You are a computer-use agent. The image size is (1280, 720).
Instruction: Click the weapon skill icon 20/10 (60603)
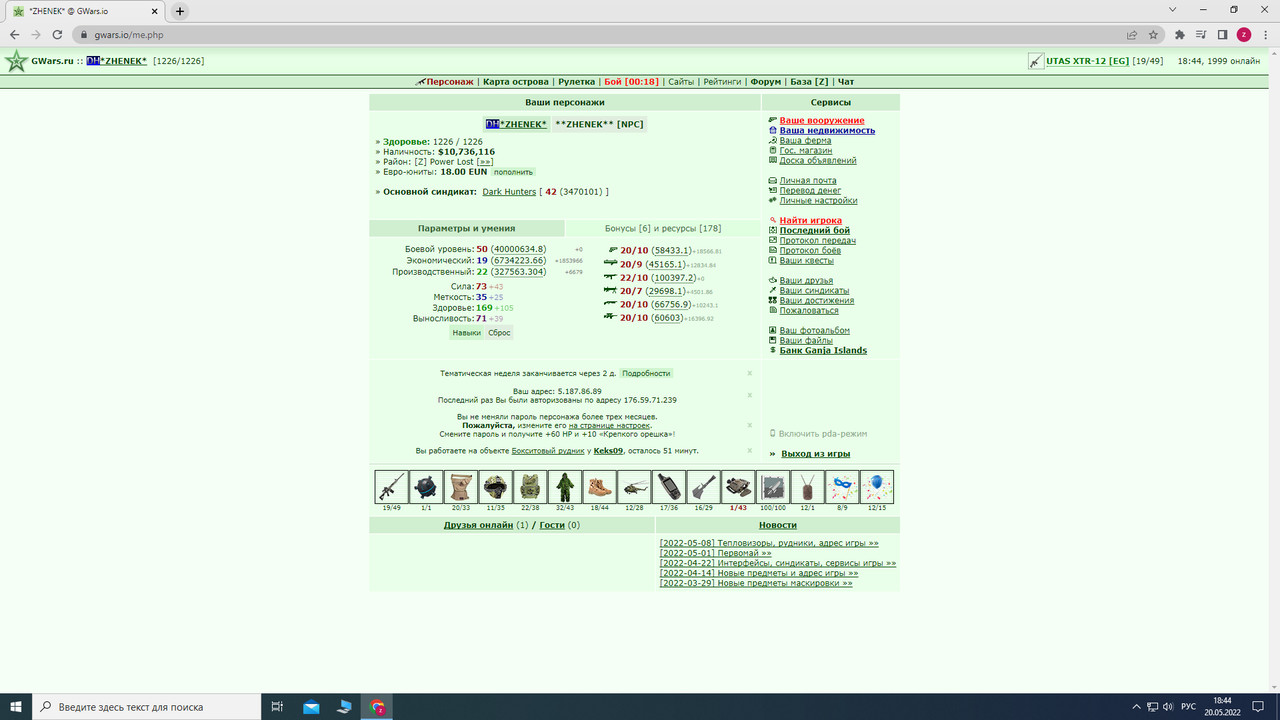611,317
